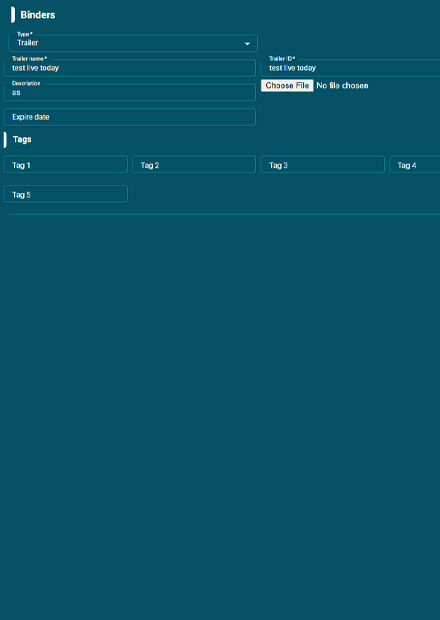Click the dropdown arrow in Type field
This screenshot has width=440, height=620.
247,44
